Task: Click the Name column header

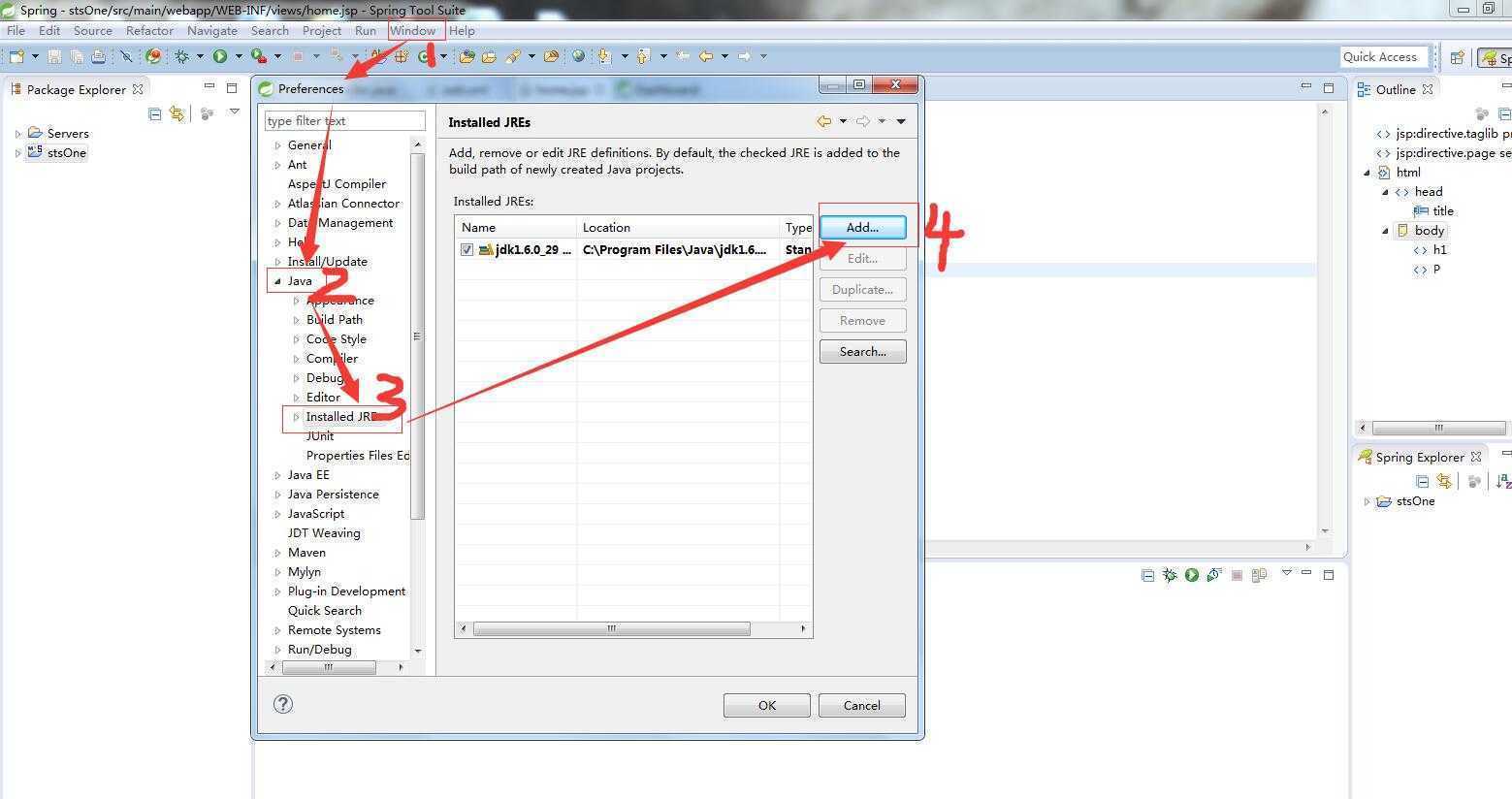Action: [516, 227]
